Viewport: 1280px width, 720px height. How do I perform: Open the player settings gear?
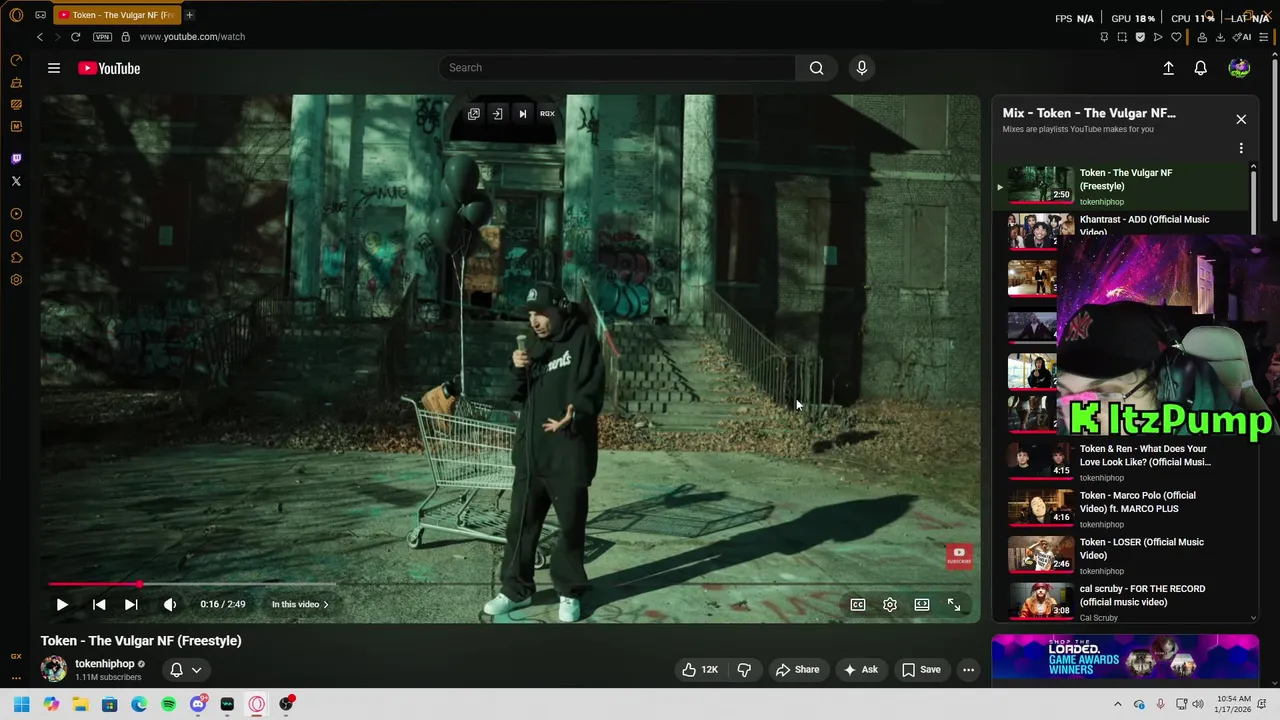890,604
